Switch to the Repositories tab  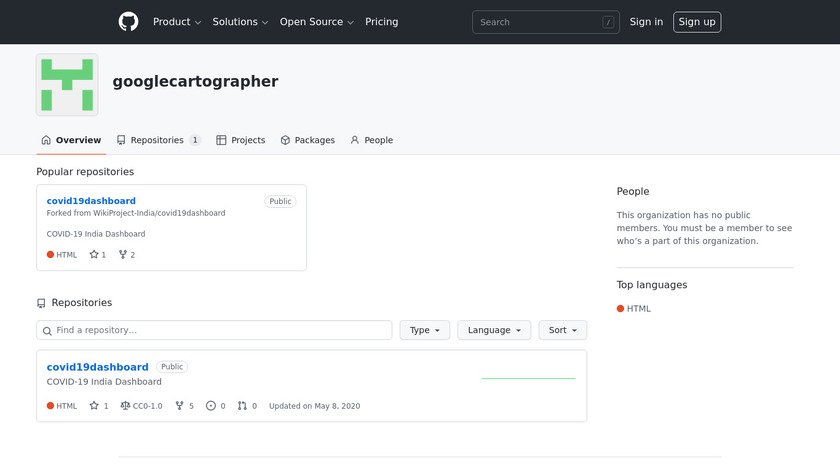pos(158,140)
